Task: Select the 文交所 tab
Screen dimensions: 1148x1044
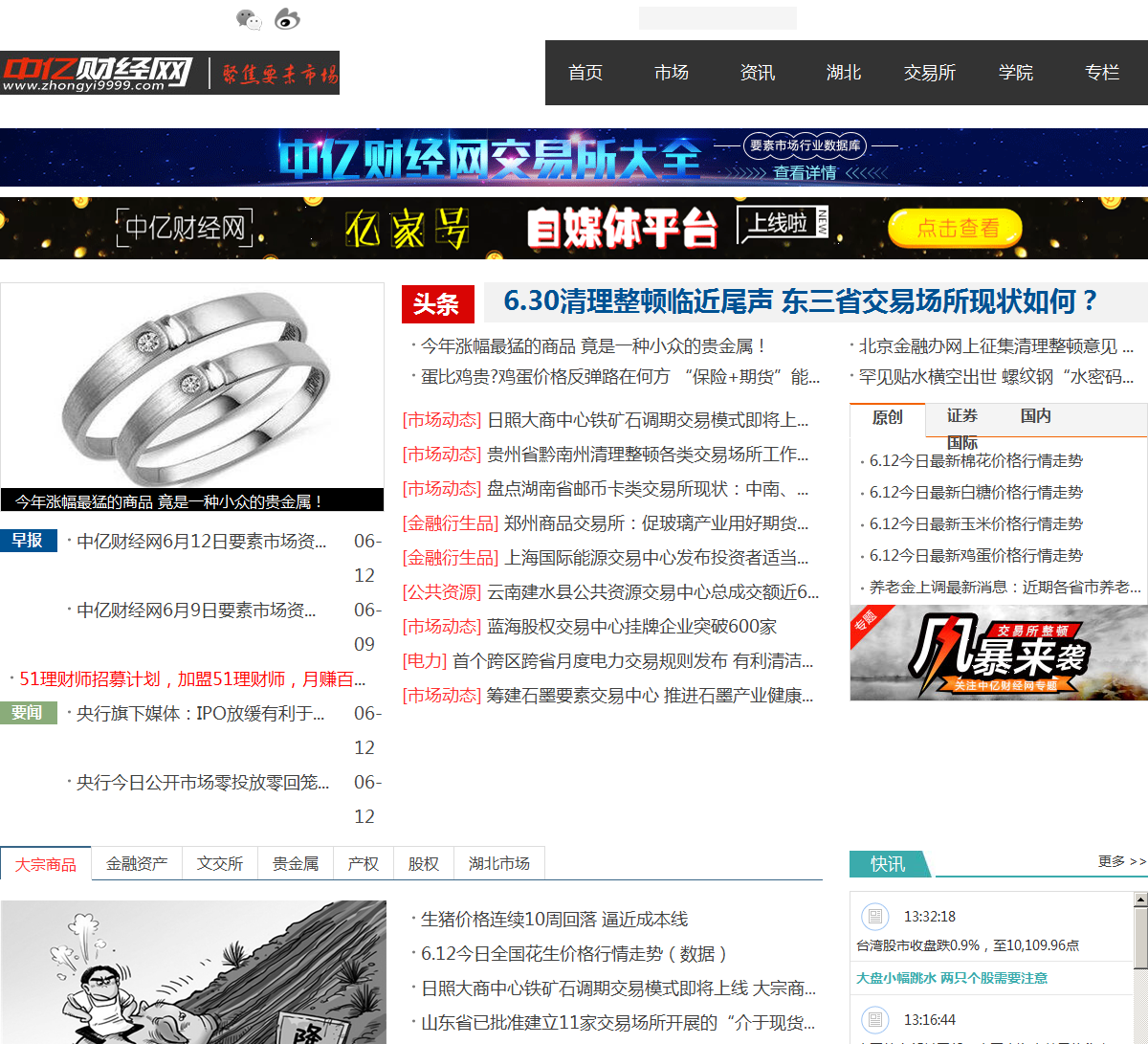Action: point(220,864)
